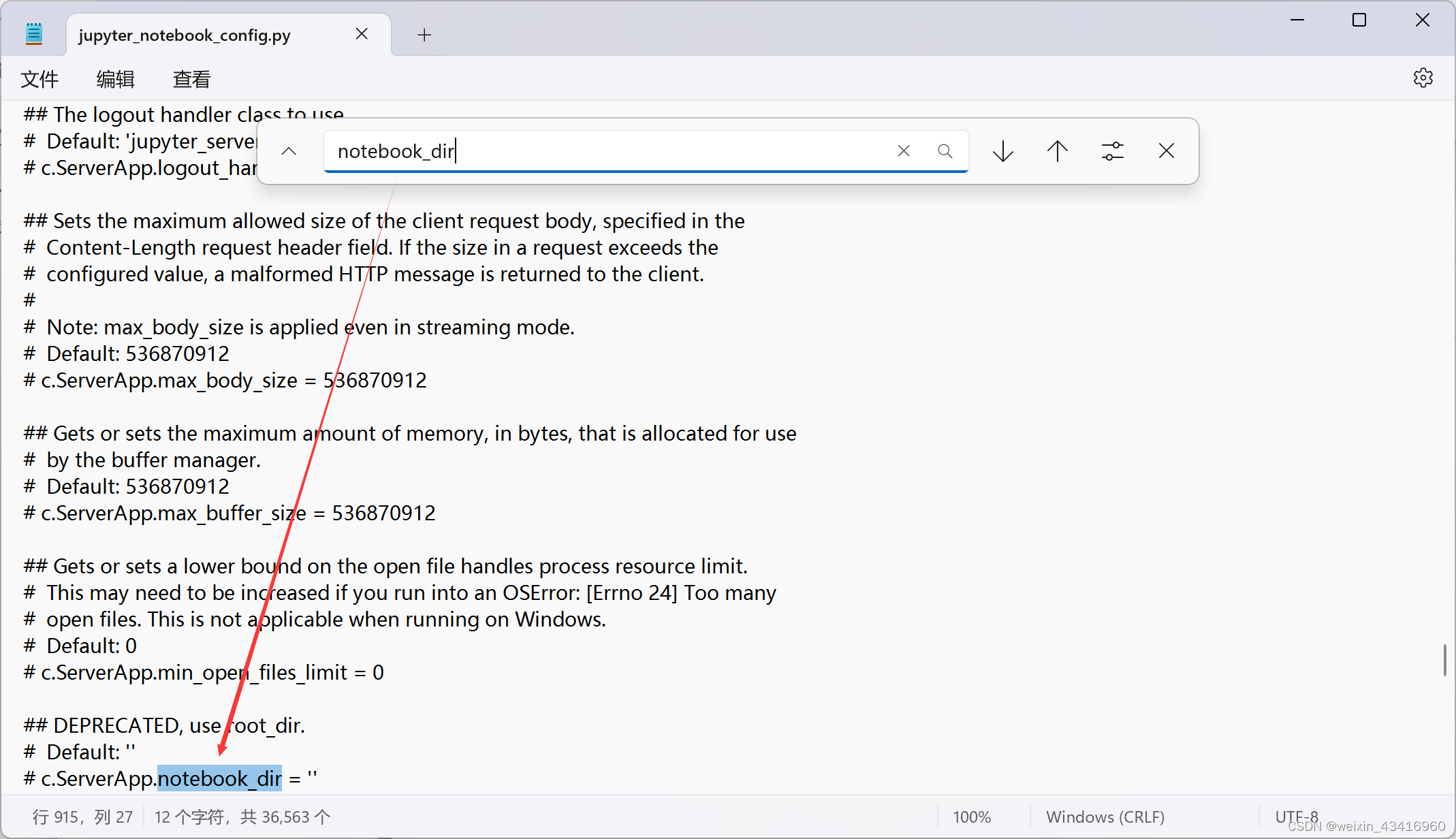Run search with magnifier icon
Viewport: 1456px width, 839px height.
click(x=945, y=151)
